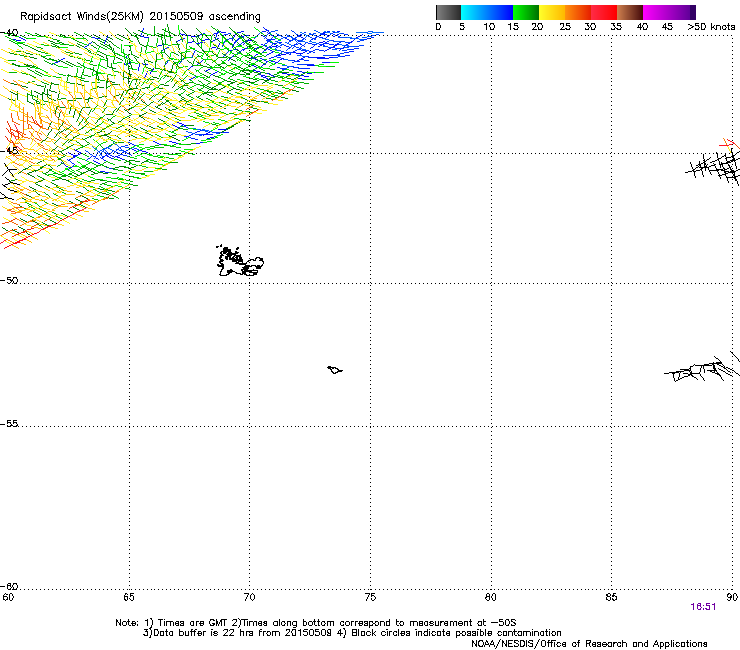
Task: Click the cyan-blue 5-15 knots legend swatch
Action: (487, 12)
